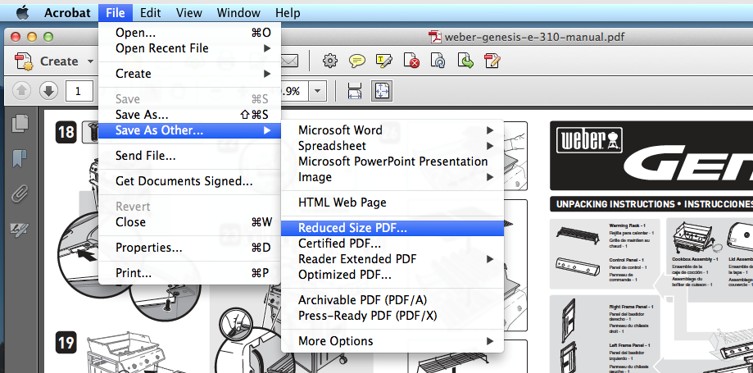Viewport: 753px width, 373px height.
Task: Save as Archivable PDF (PDF/A)
Action: click(392, 300)
